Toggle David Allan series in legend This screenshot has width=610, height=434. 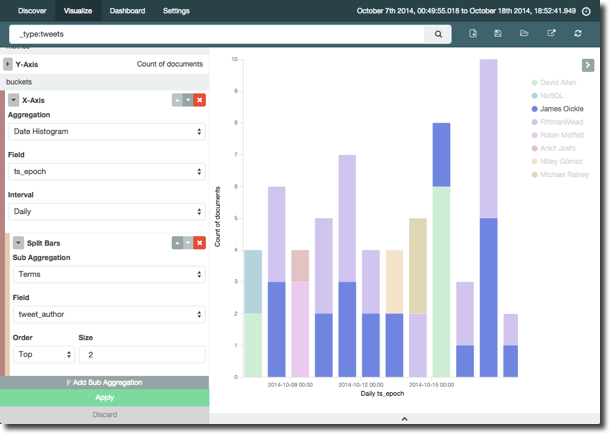(x=557, y=82)
